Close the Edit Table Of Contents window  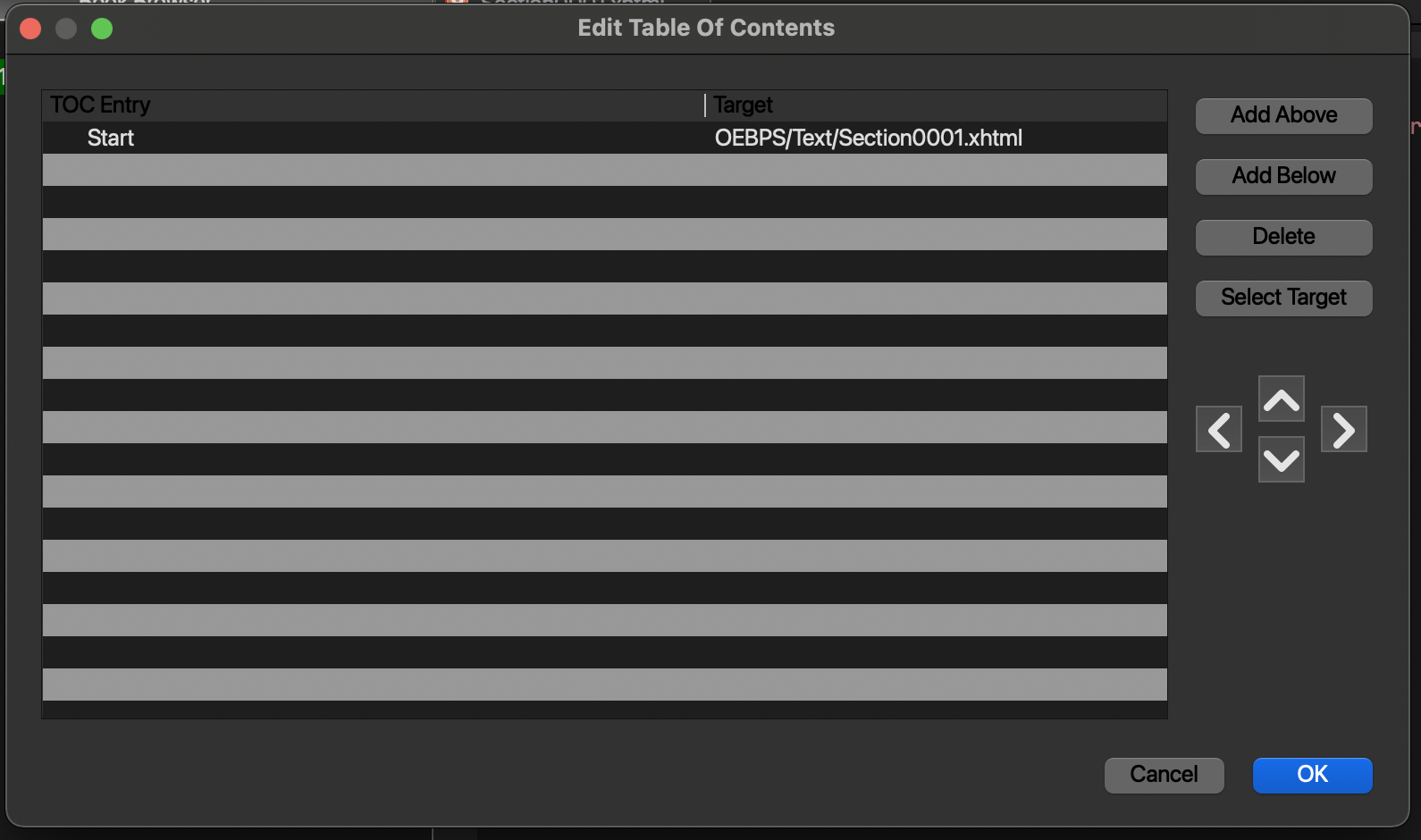[x=30, y=29]
